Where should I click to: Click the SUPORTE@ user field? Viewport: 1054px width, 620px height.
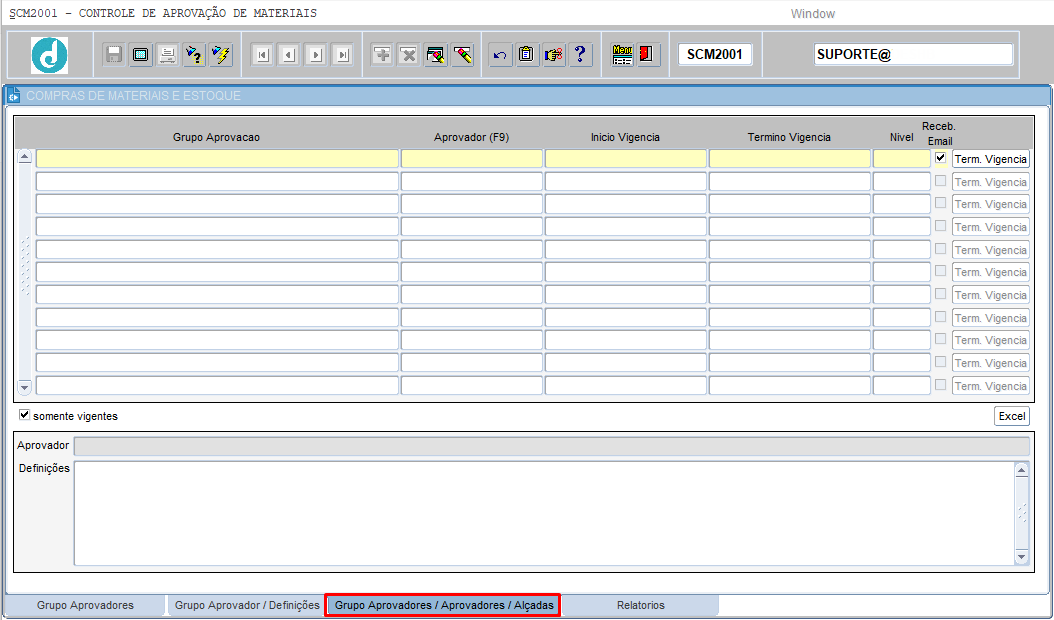[x=914, y=54]
